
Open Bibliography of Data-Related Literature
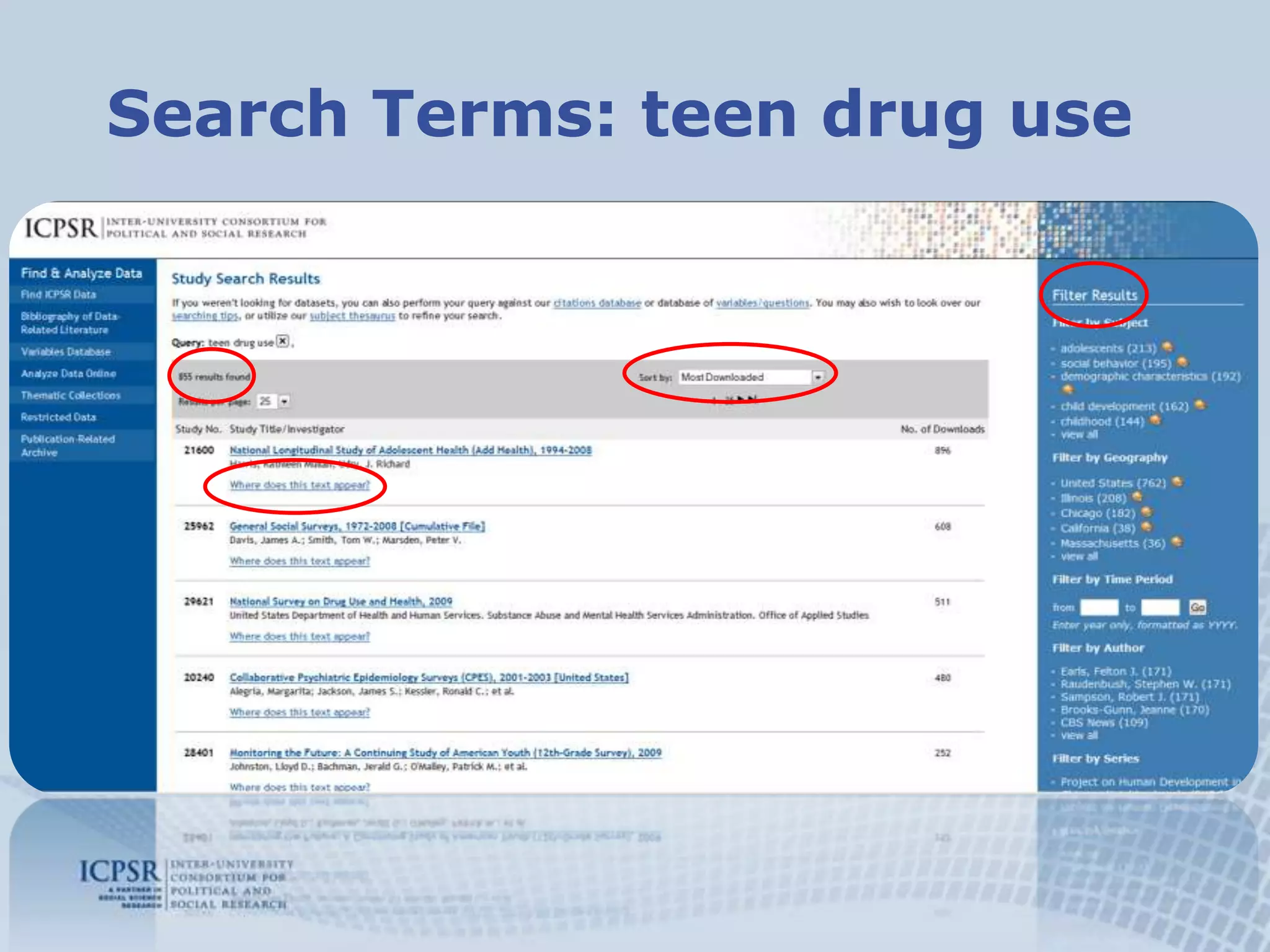tap(70, 323)
